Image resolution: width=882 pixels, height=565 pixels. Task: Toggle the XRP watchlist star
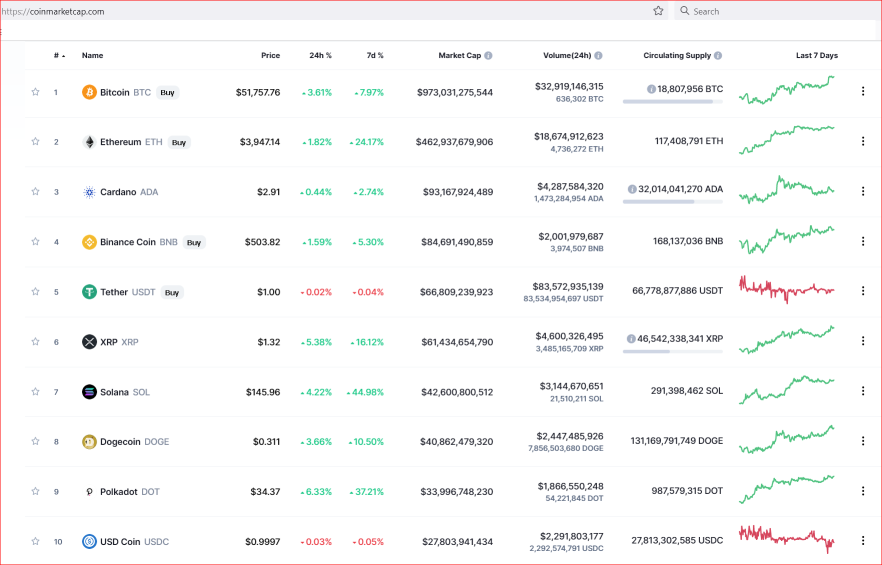(35, 342)
